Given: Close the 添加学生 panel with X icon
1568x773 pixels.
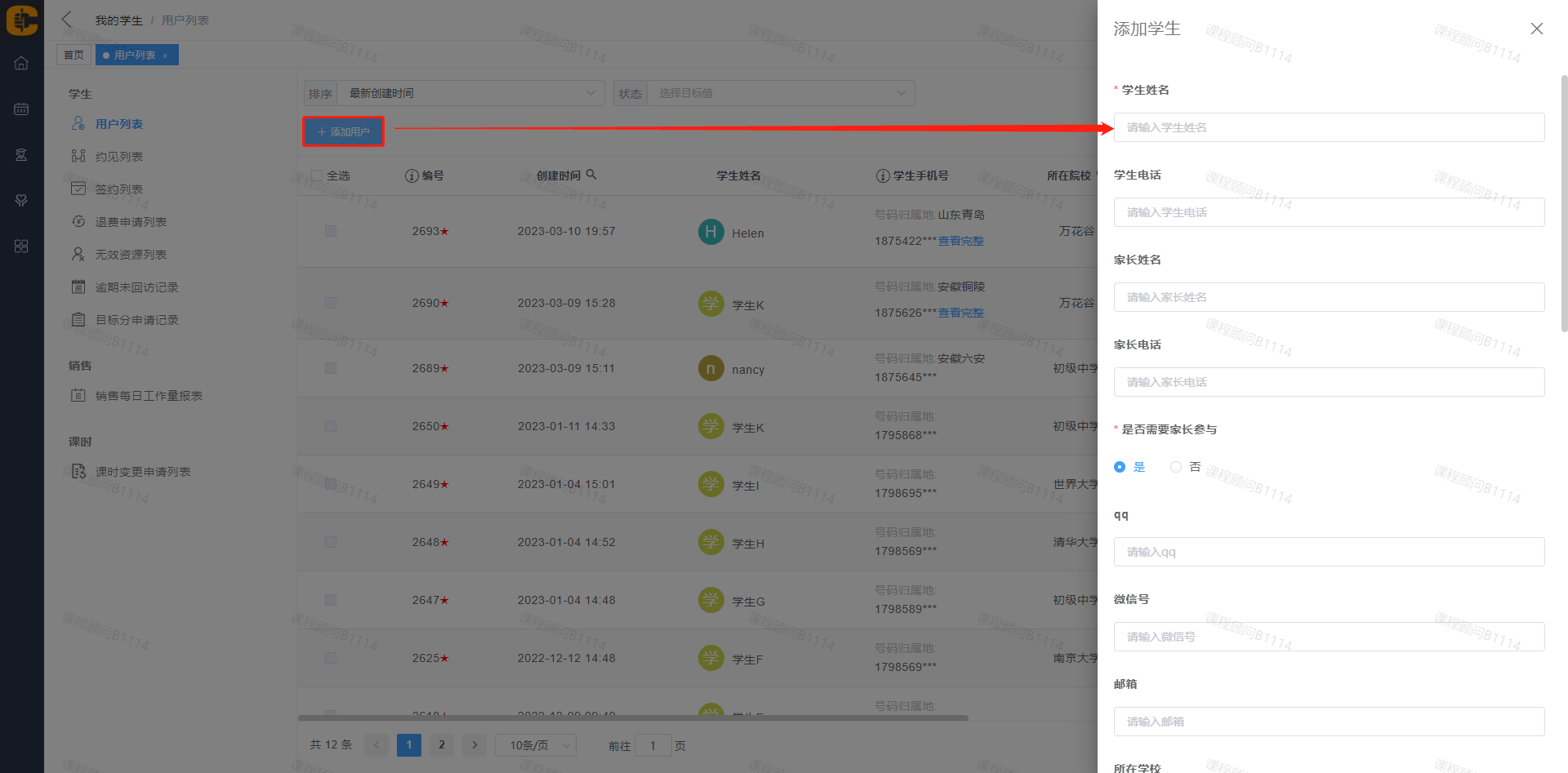Looking at the screenshot, I should tap(1536, 29).
